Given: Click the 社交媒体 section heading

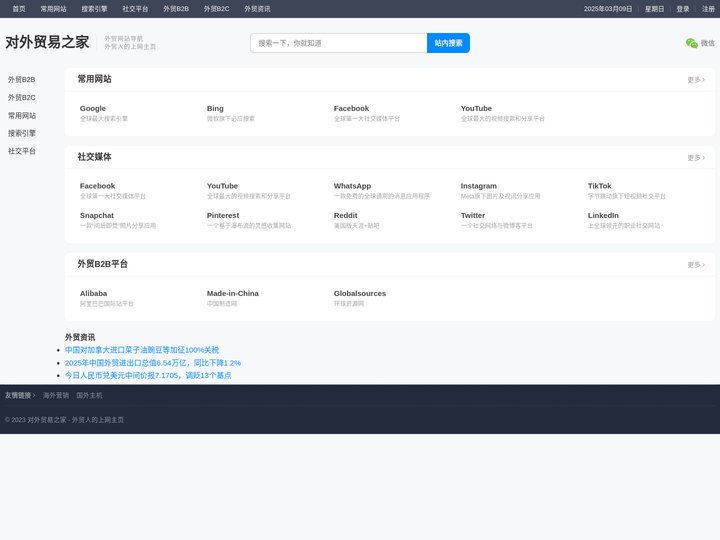Looking at the screenshot, I should (94, 157).
